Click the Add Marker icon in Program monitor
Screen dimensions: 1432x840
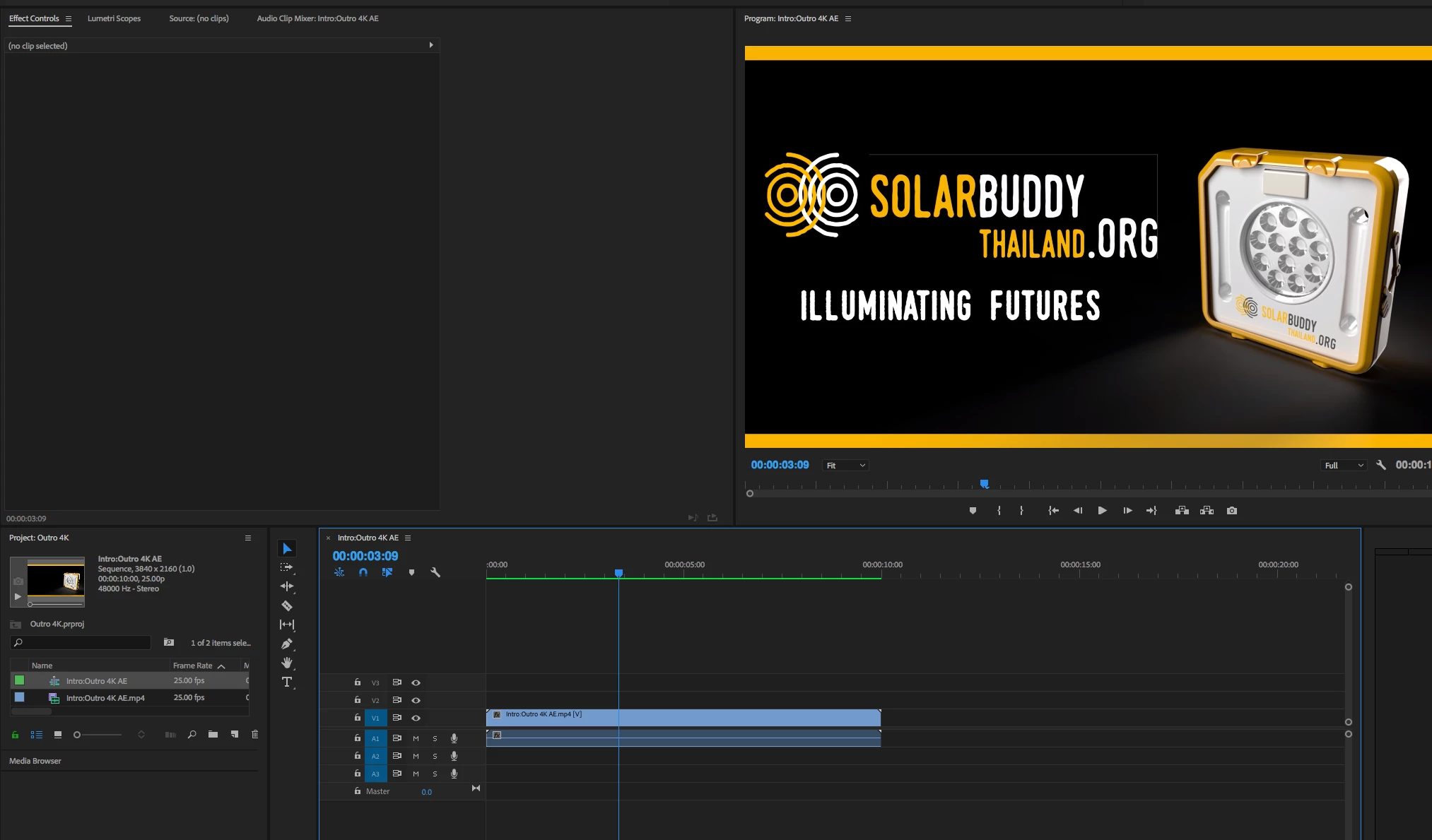pos(973,511)
